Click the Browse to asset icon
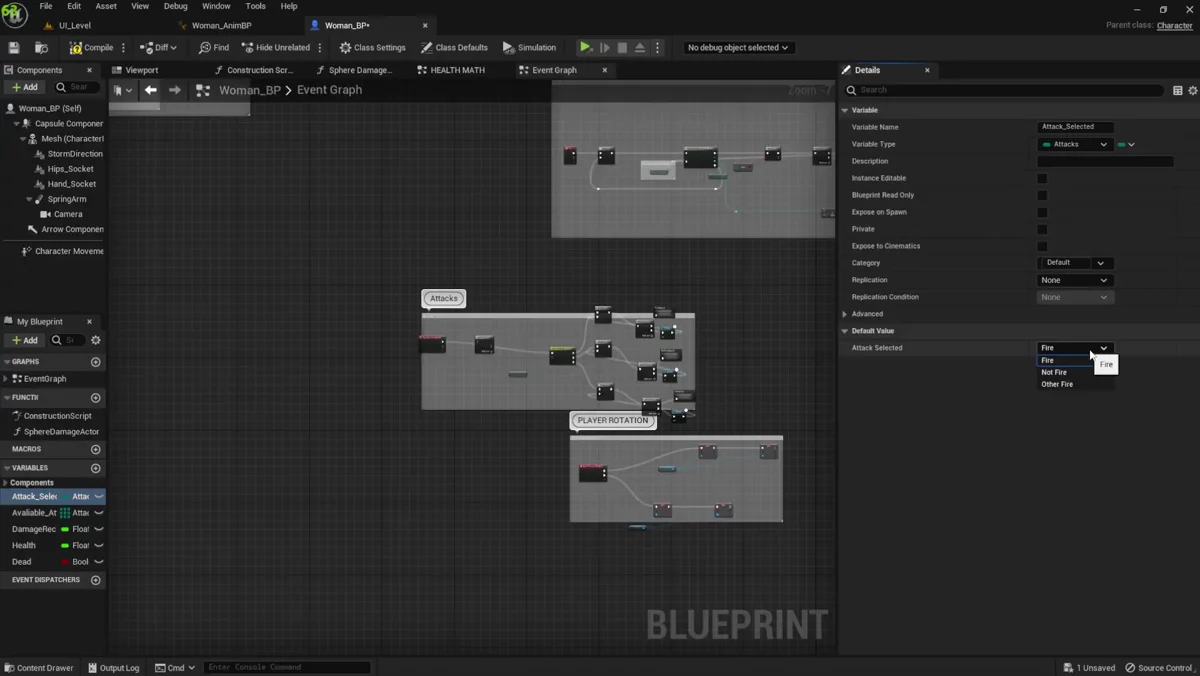The width and height of the screenshot is (1200, 676). click(x=41, y=47)
